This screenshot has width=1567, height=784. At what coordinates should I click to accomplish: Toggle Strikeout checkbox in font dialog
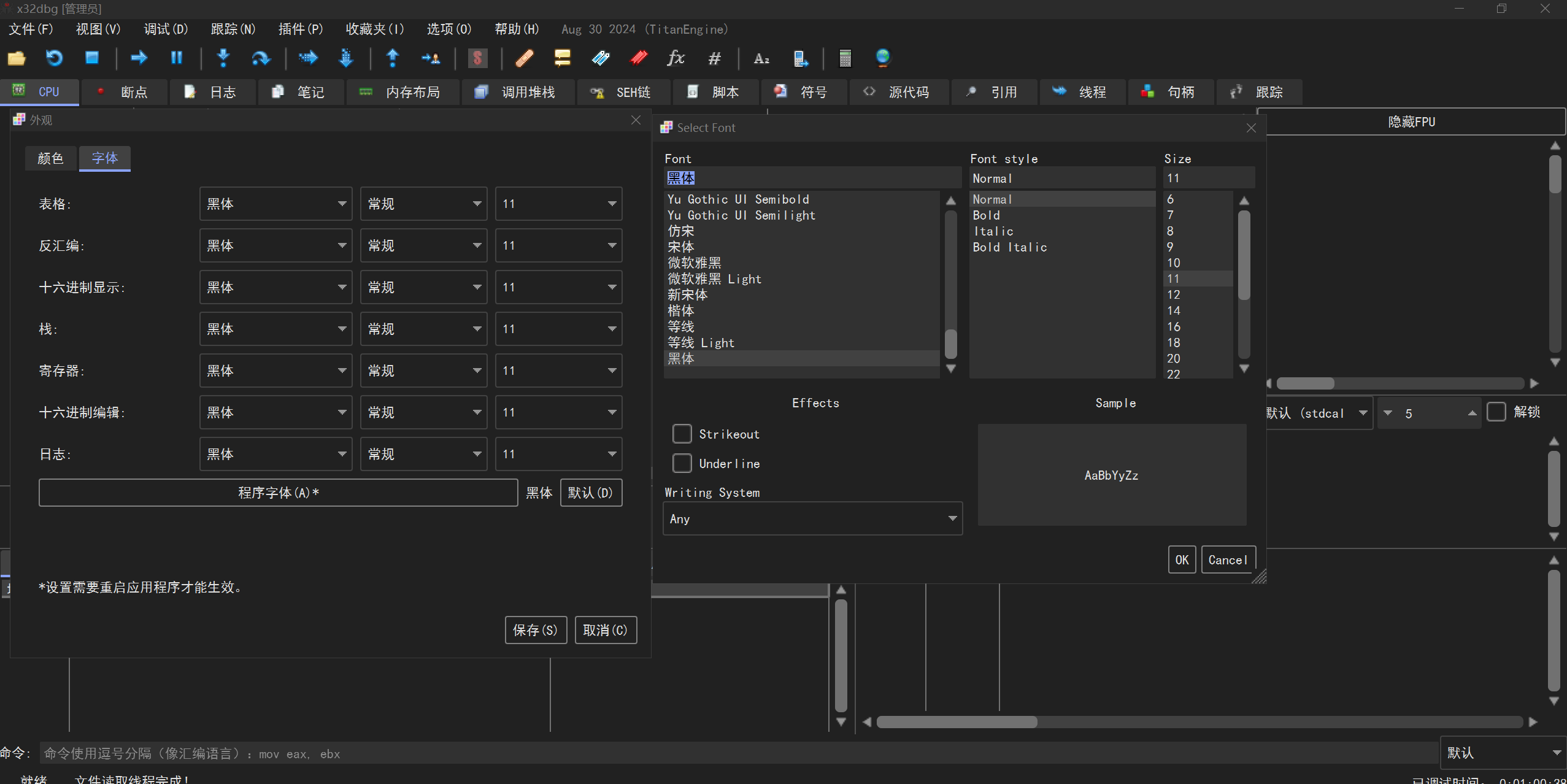tap(681, 433)
